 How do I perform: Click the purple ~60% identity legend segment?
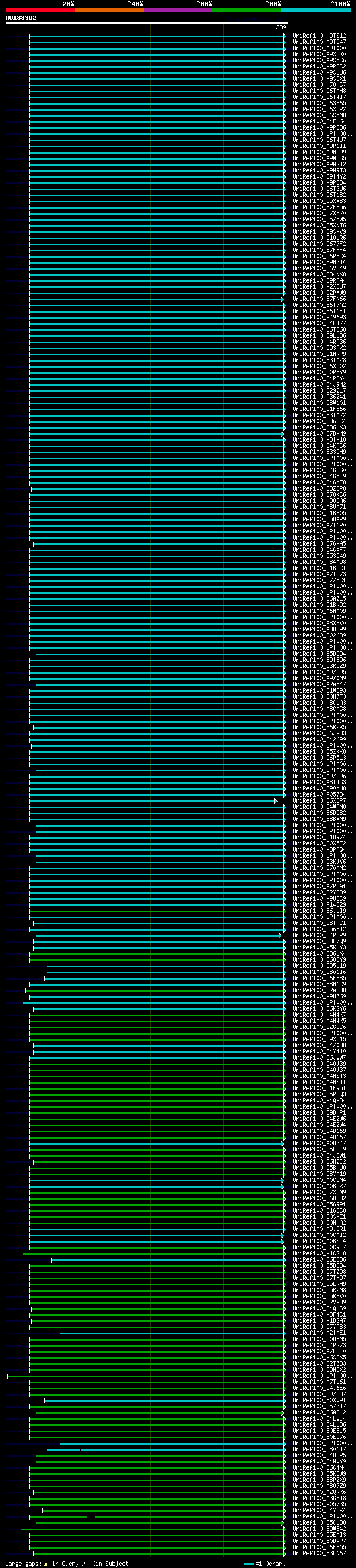pyautogui.click(x=179, y=11)
